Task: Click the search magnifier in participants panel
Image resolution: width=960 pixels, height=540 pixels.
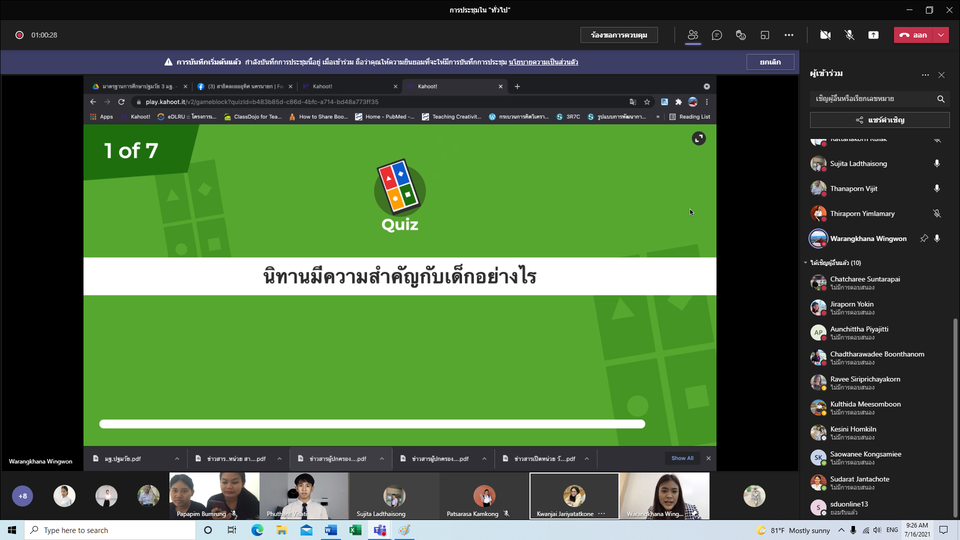Action: tap(940, 99)
